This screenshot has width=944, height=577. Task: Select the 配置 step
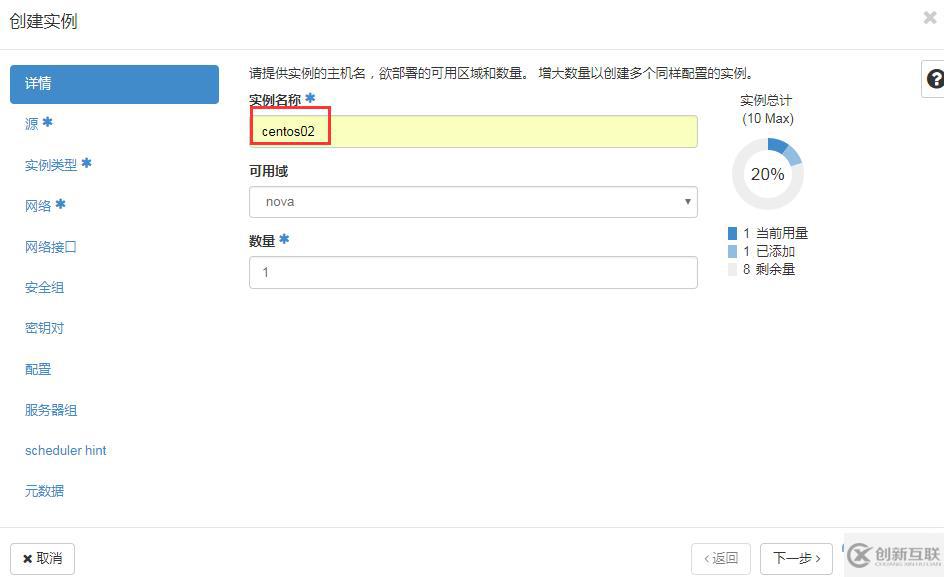tap(38, 369)
